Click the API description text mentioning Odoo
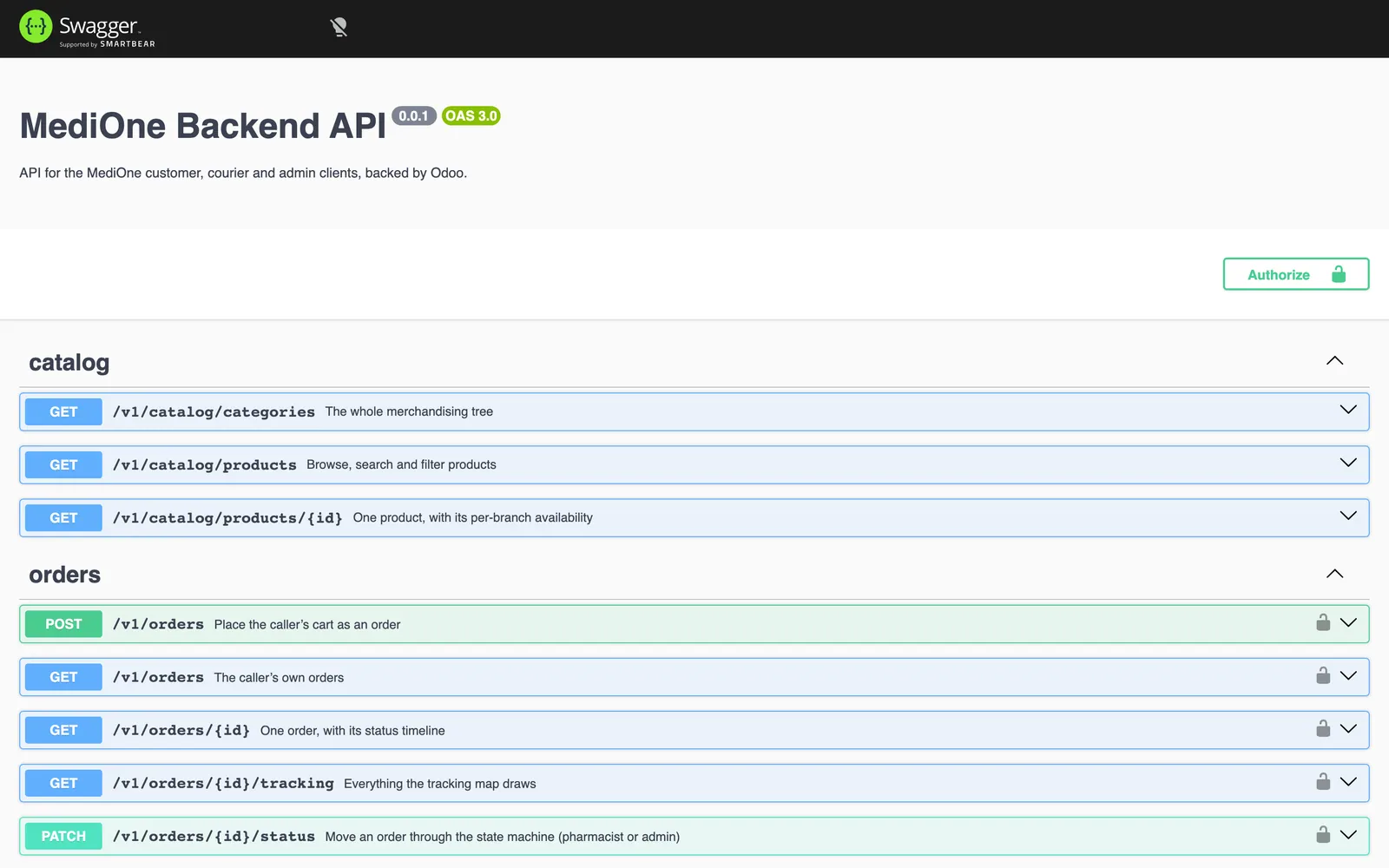Screen dimensions: 1389x868 click(x=243, y=173)
